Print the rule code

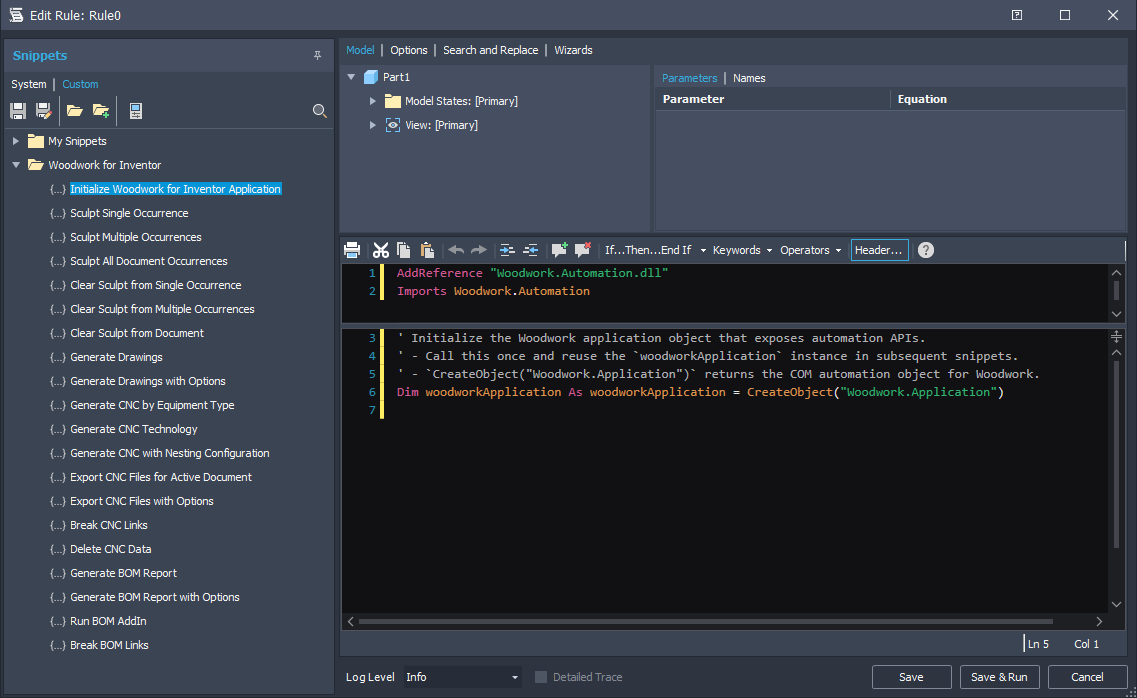pos(352,250)
